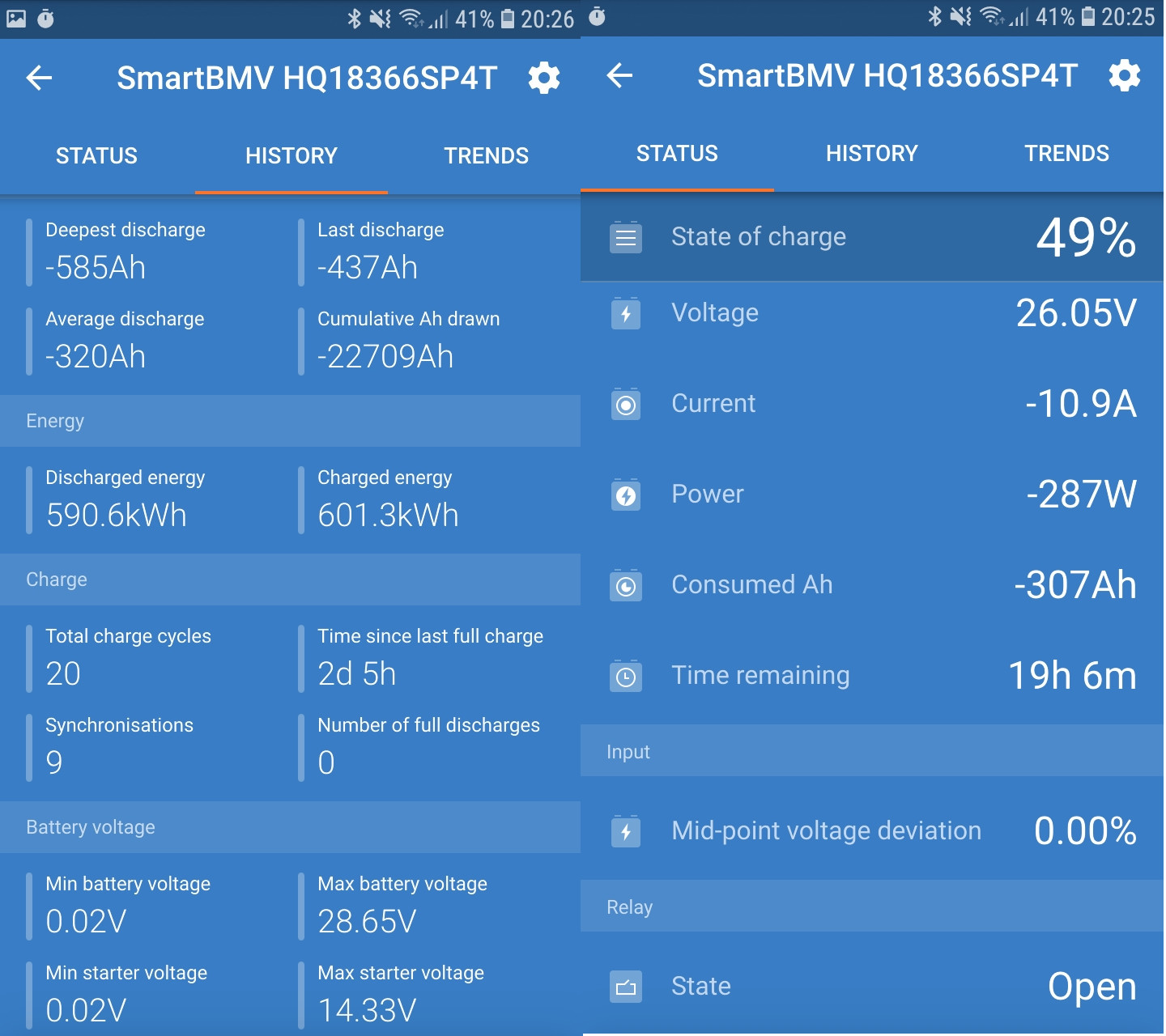1166x1036 pixels.
Task: Tap the Voltage row icon
Action: pyautogui.click(x=626, y=313)
